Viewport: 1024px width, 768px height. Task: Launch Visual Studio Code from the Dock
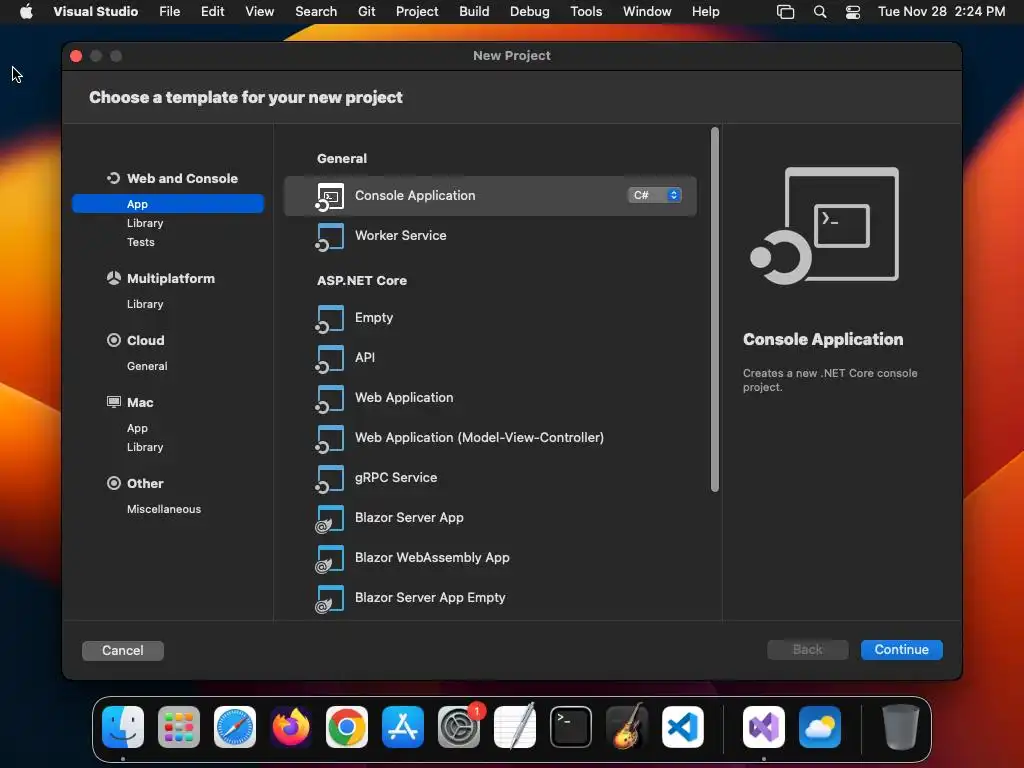coord(683,727)
